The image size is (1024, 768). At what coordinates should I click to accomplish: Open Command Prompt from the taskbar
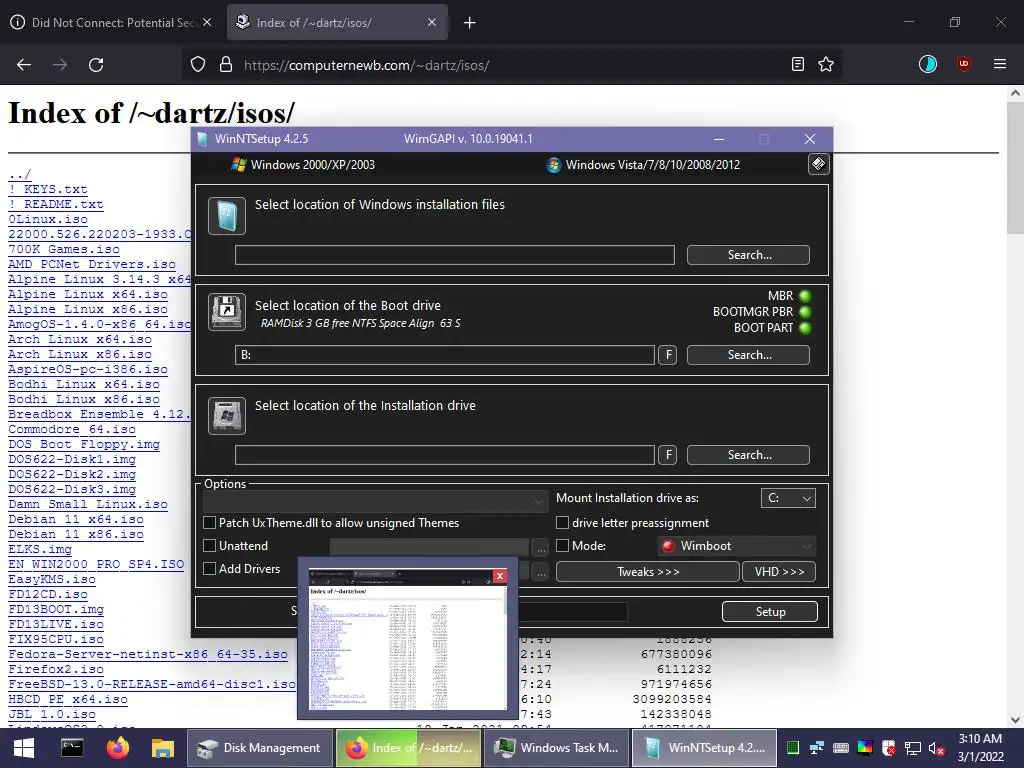(x=72, y=748)
